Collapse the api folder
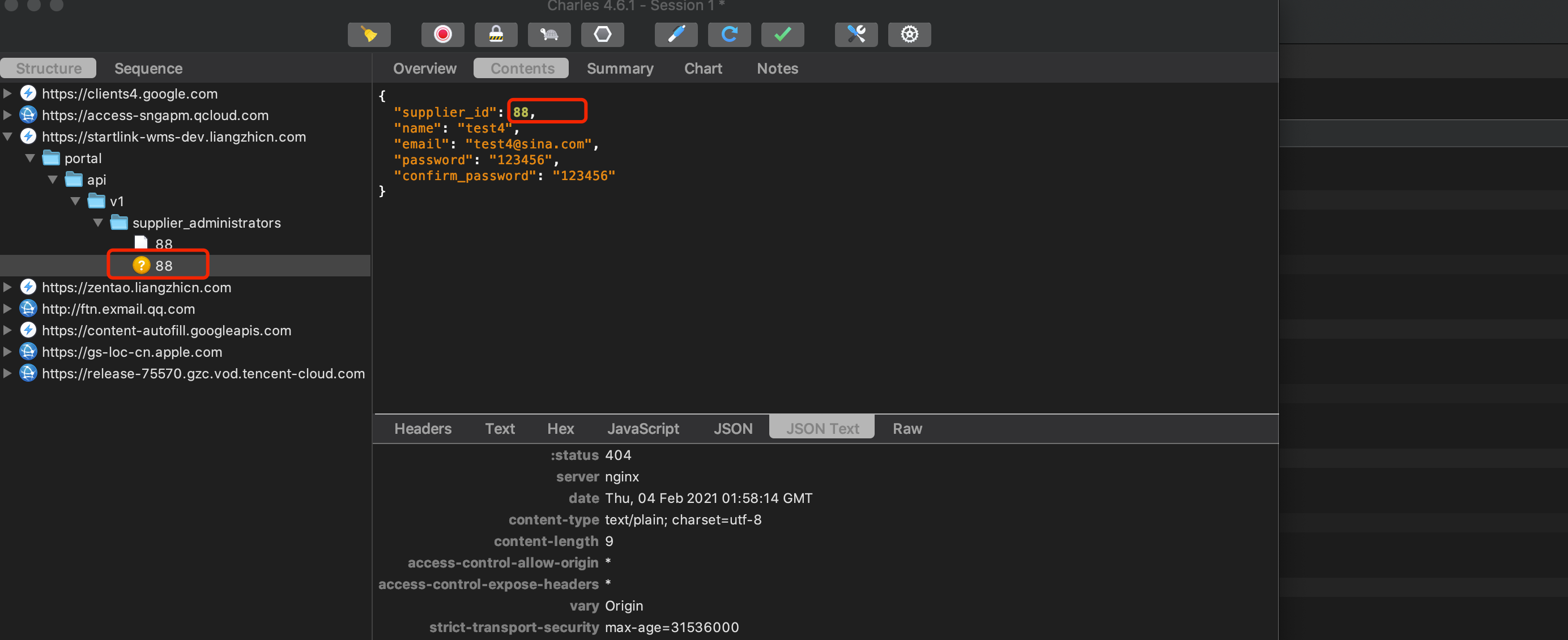The width and height of the screenshot is (1568, 640). pyautogui.click(x=52, y=180)
